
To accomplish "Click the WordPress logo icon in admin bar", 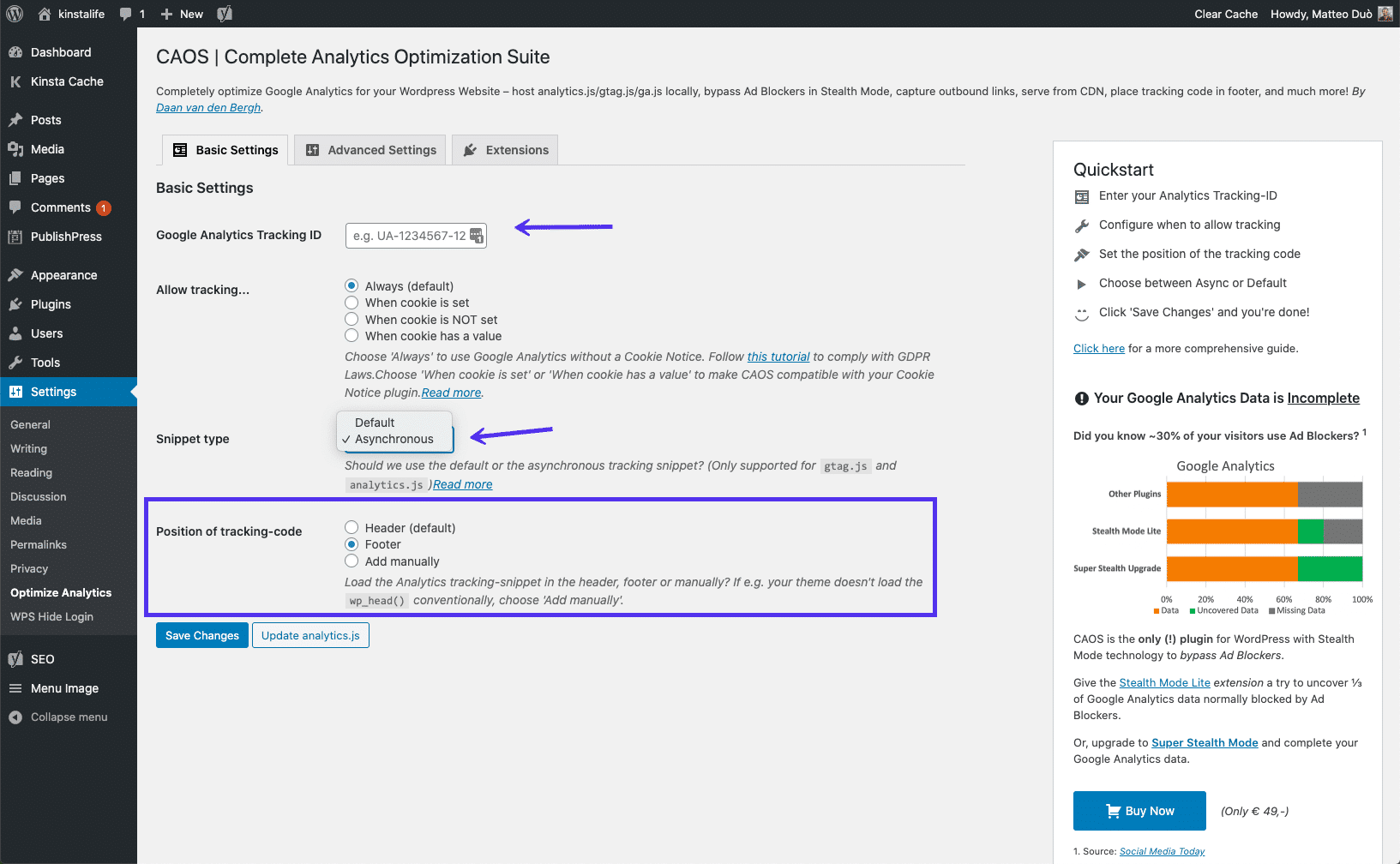I will tap(15, 14).
